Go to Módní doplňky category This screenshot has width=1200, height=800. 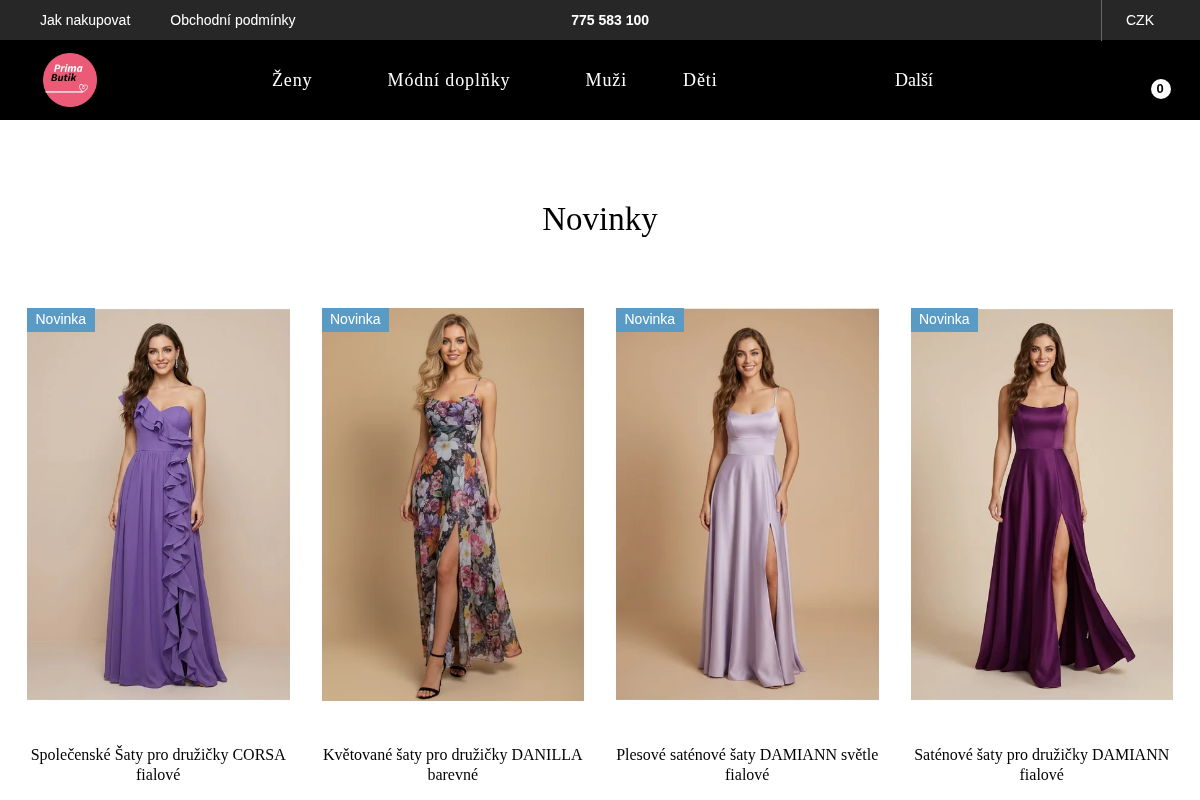tap(449, 80)
